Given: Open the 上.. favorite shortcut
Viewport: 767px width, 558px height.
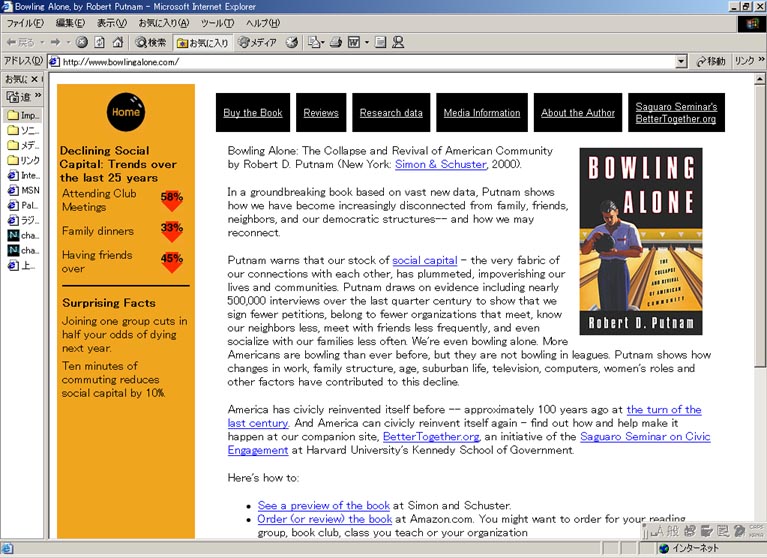Looking at the screenshot, I should (23, 266).
